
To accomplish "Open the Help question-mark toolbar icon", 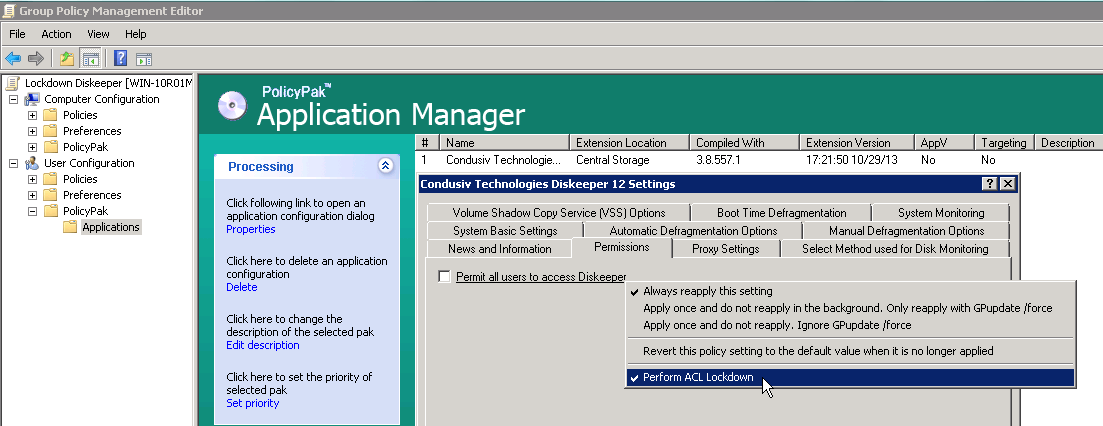I will 120,58.
